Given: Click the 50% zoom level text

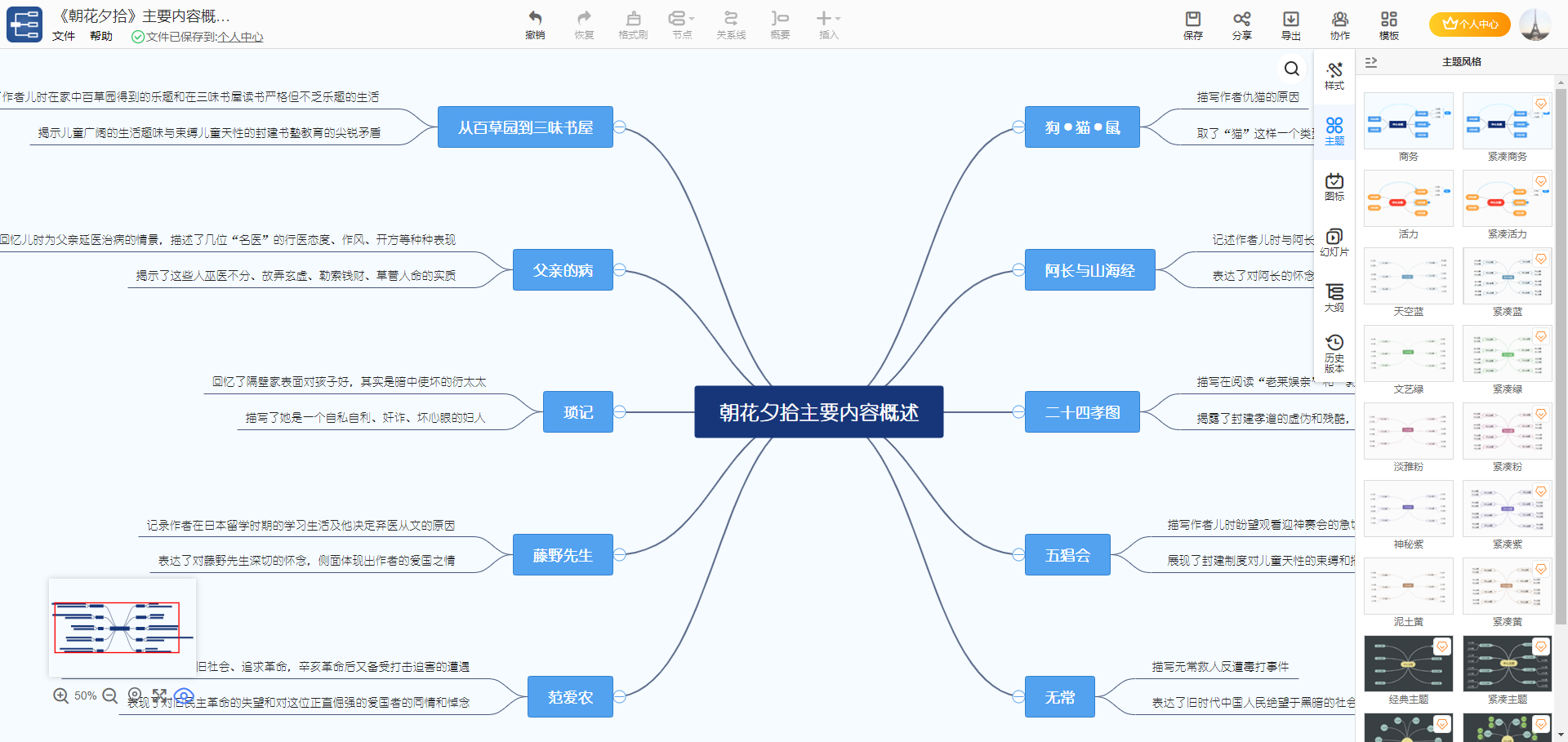Looking at the screenshot, I should [x=86, y=695].
